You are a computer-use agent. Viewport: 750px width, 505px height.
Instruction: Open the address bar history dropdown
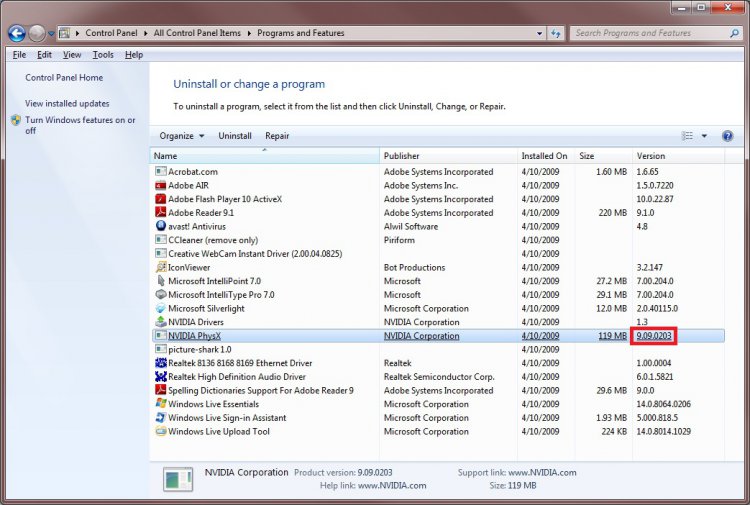(539, 33)
